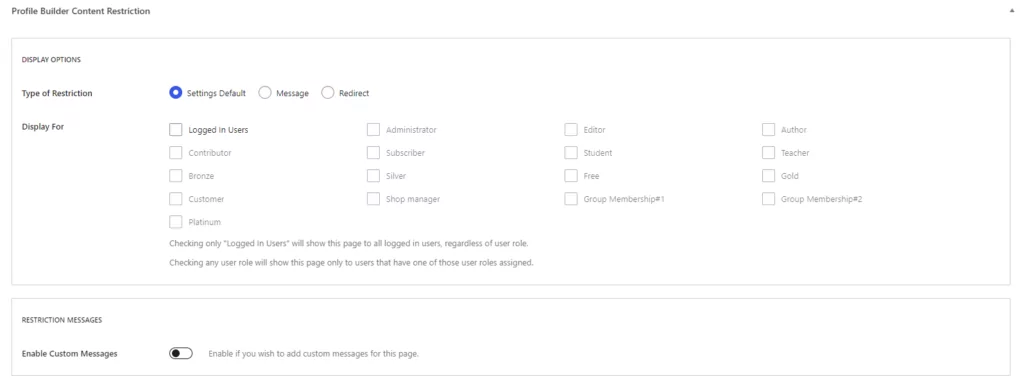
Task: Tick the Platinum role checkbox
Action: [x=175, y=222]
